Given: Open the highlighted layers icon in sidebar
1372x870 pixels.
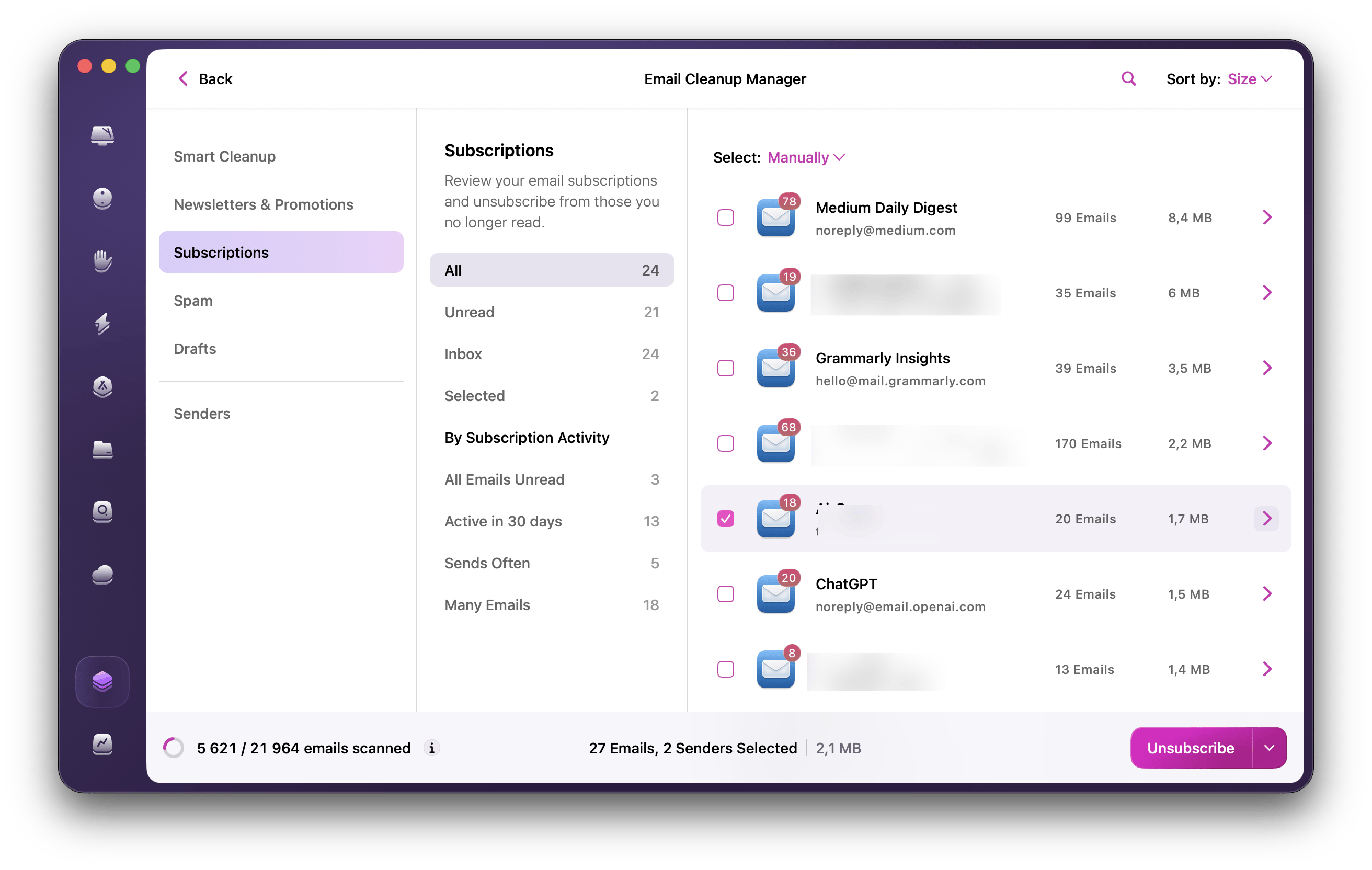Looking at the screenshot, I should coord(102,681).
